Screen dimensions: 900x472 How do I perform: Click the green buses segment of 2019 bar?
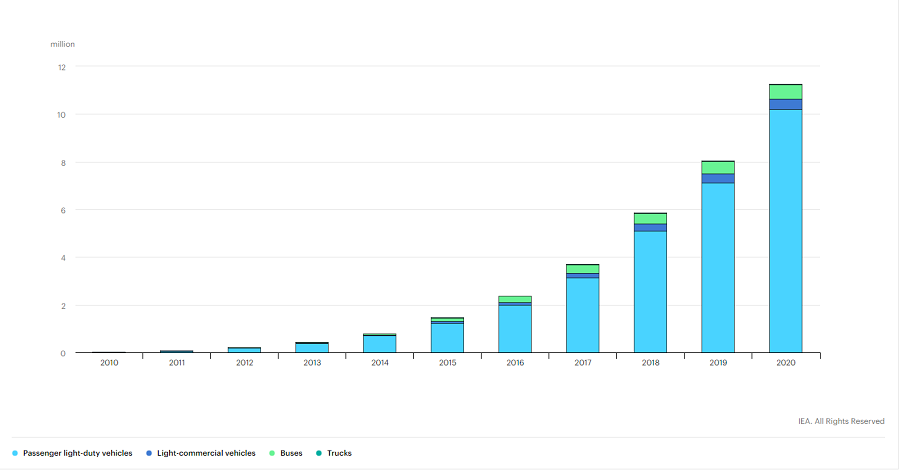pos(718,167)
